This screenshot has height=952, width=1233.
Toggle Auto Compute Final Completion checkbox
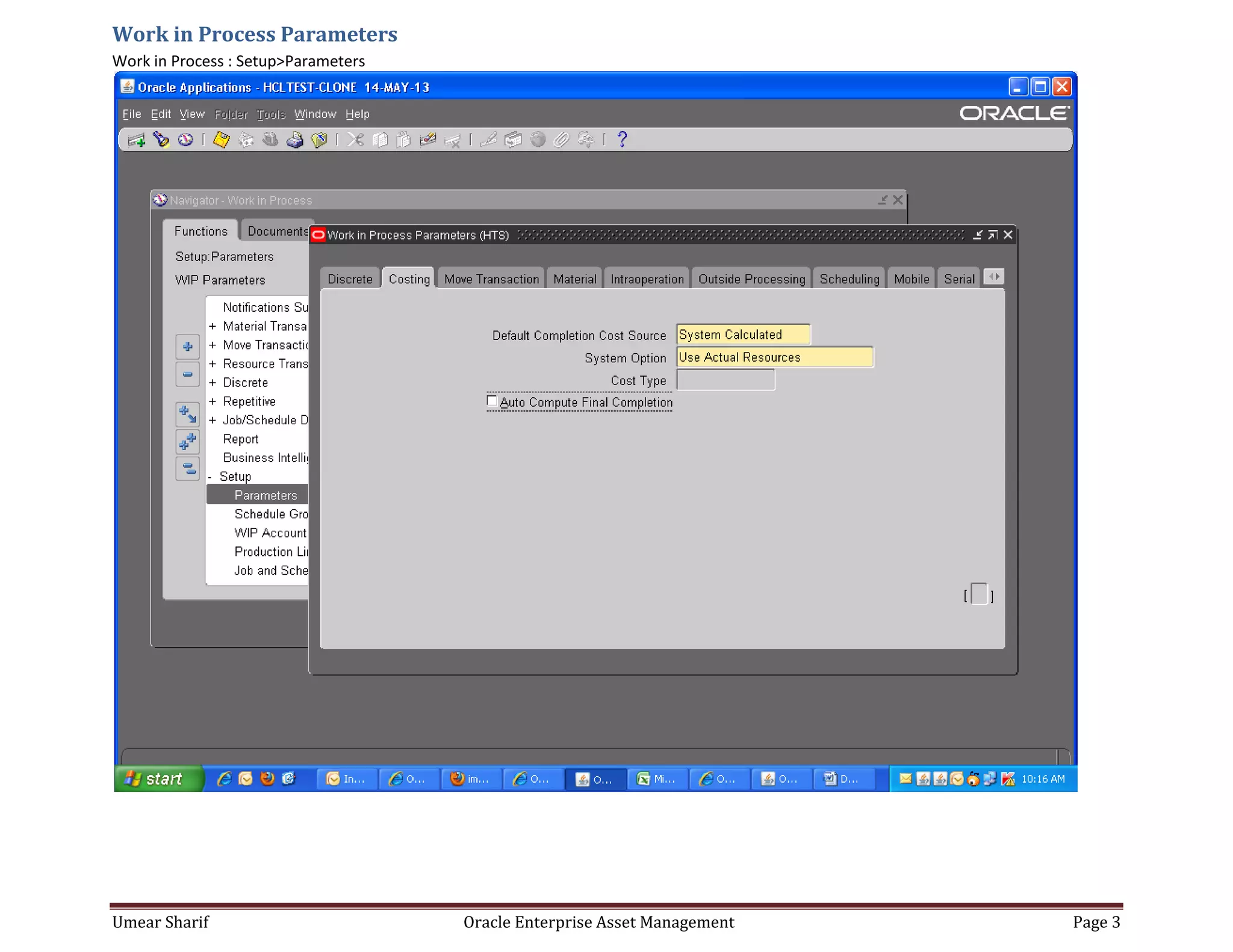point(492,401)
